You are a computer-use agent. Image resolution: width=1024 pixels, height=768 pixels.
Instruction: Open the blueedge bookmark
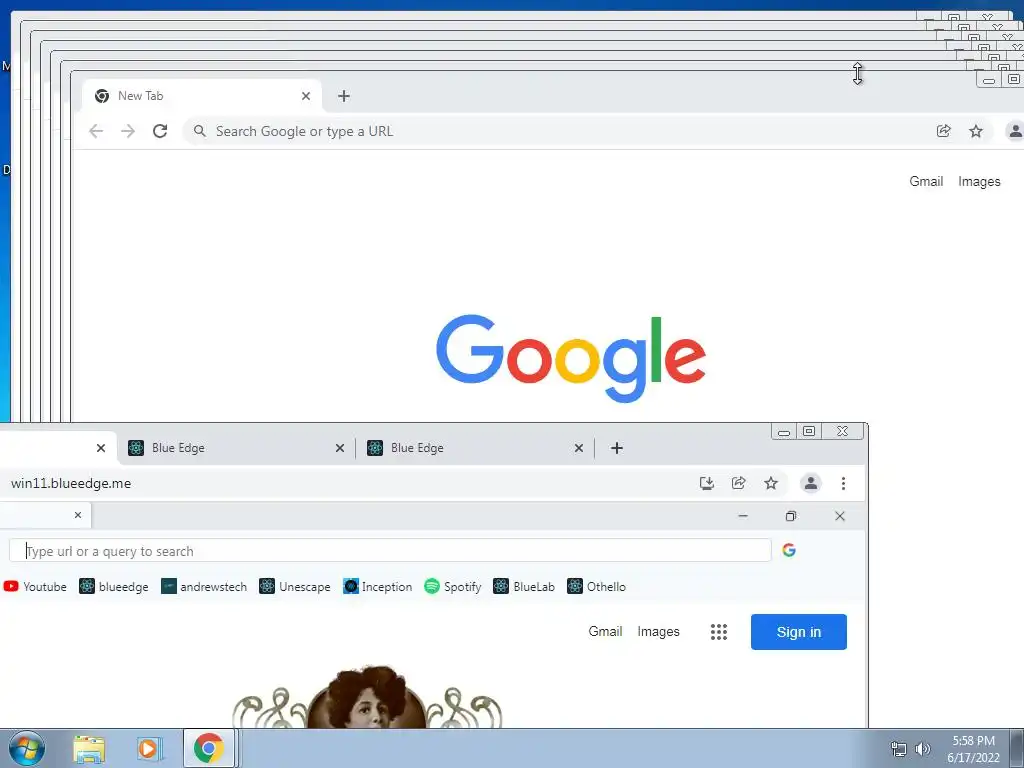tap(114, 586)
